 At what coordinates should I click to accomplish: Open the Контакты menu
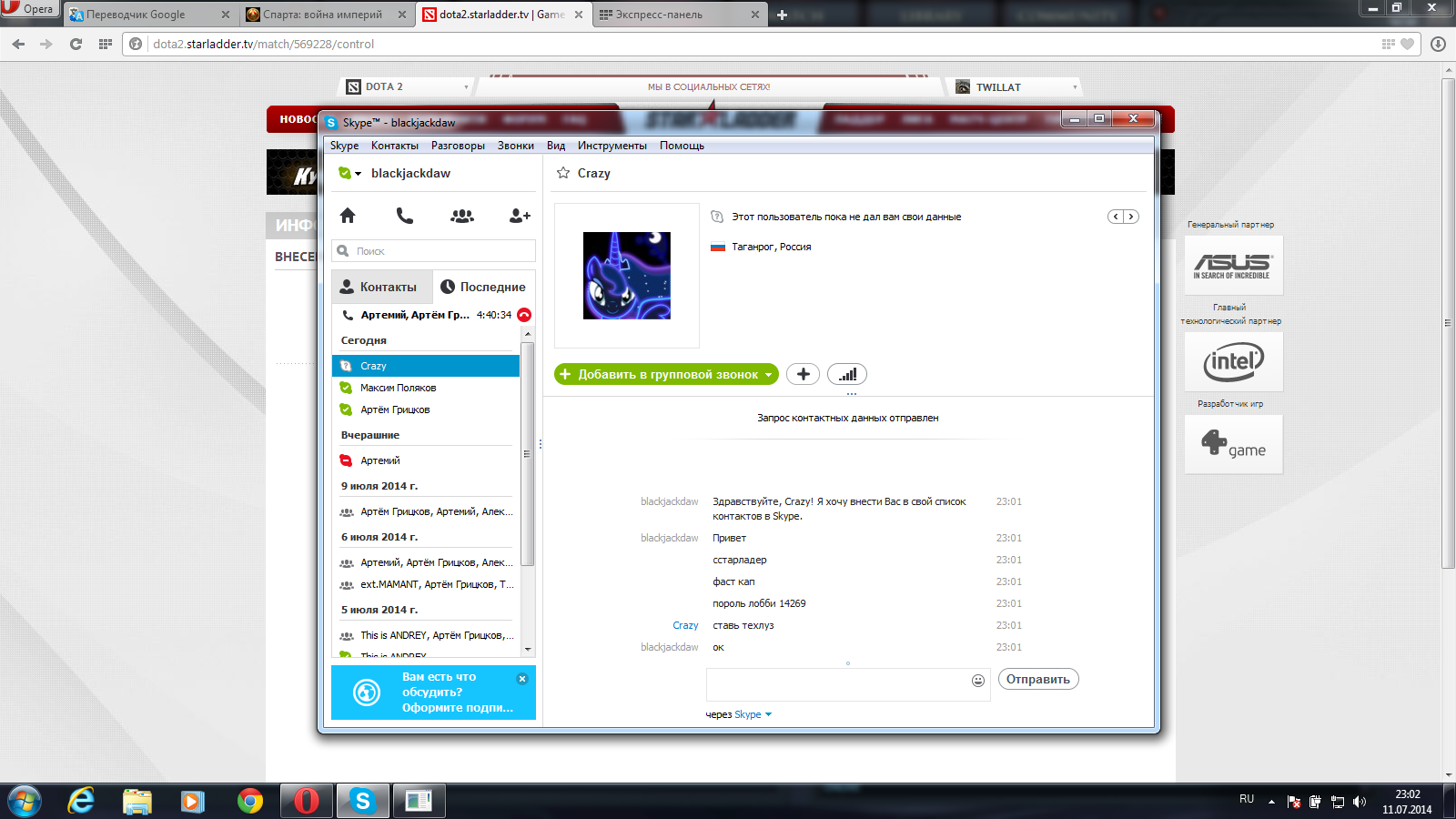tap(394, 146)
